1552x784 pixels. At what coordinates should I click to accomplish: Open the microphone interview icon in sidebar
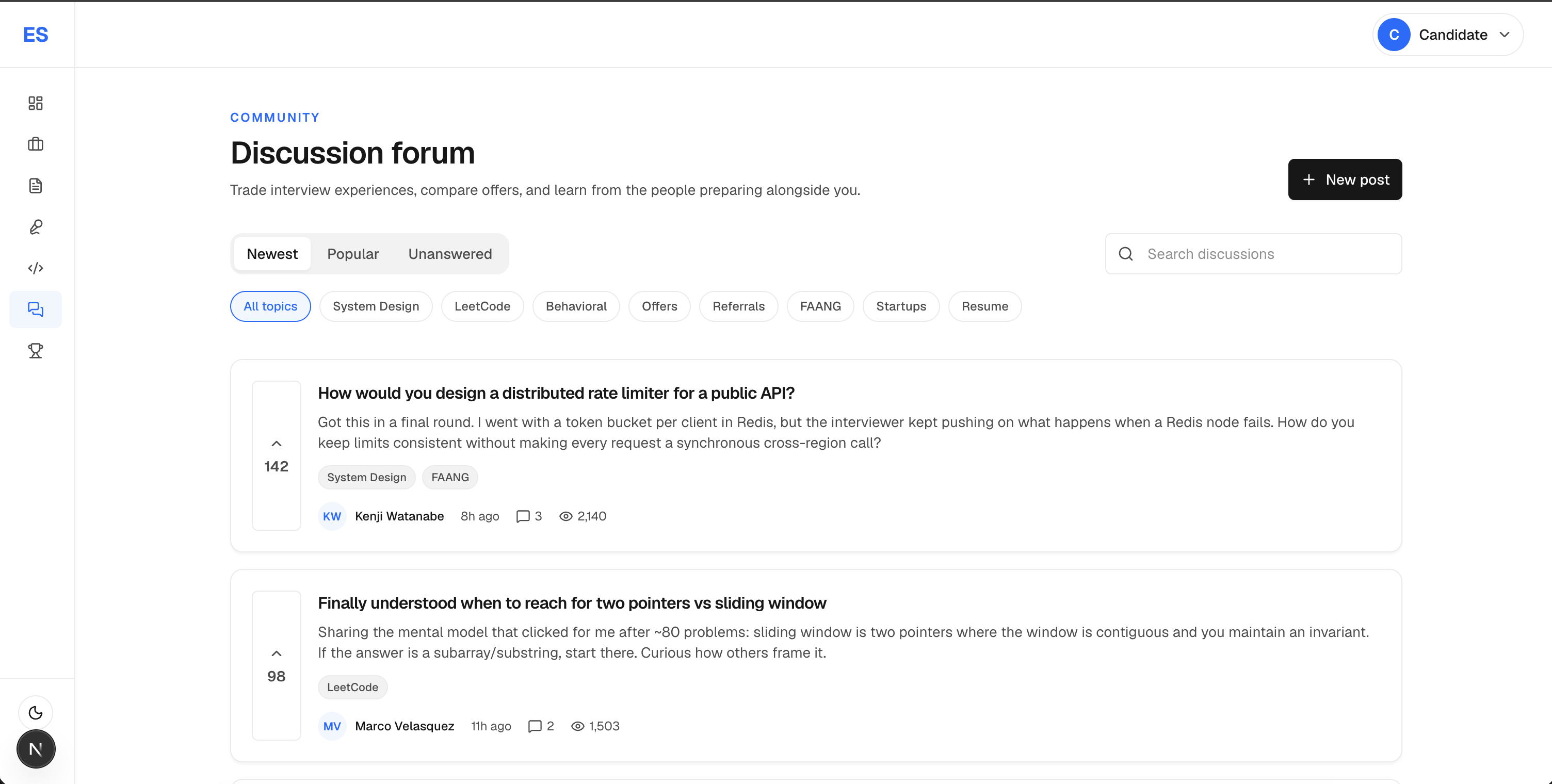pyautogui.click(x=36, y=227)
